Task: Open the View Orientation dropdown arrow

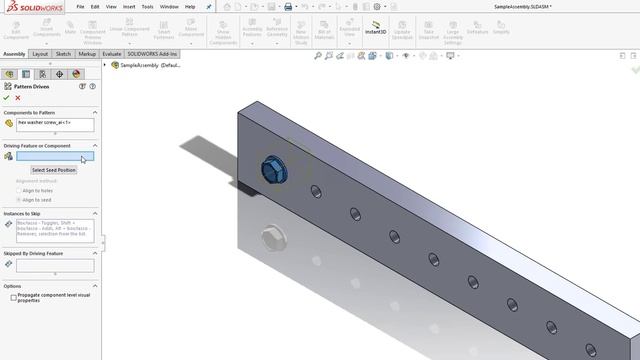Action: (380, 56)
